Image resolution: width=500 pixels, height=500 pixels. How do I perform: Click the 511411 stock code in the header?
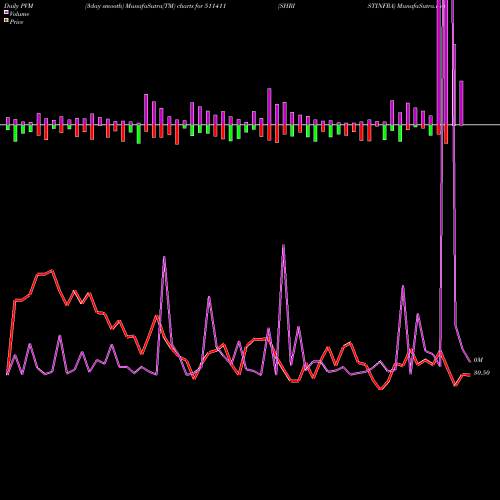point(215,6)
